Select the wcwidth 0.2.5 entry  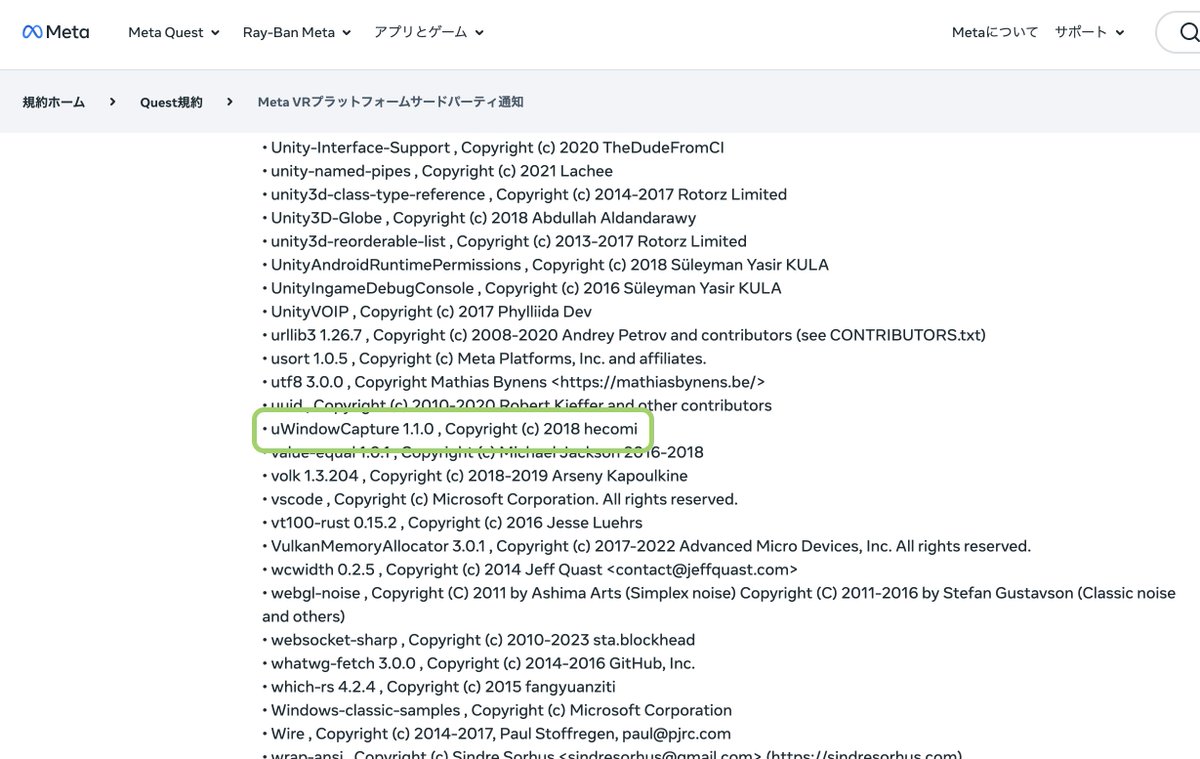pos(530,570)
